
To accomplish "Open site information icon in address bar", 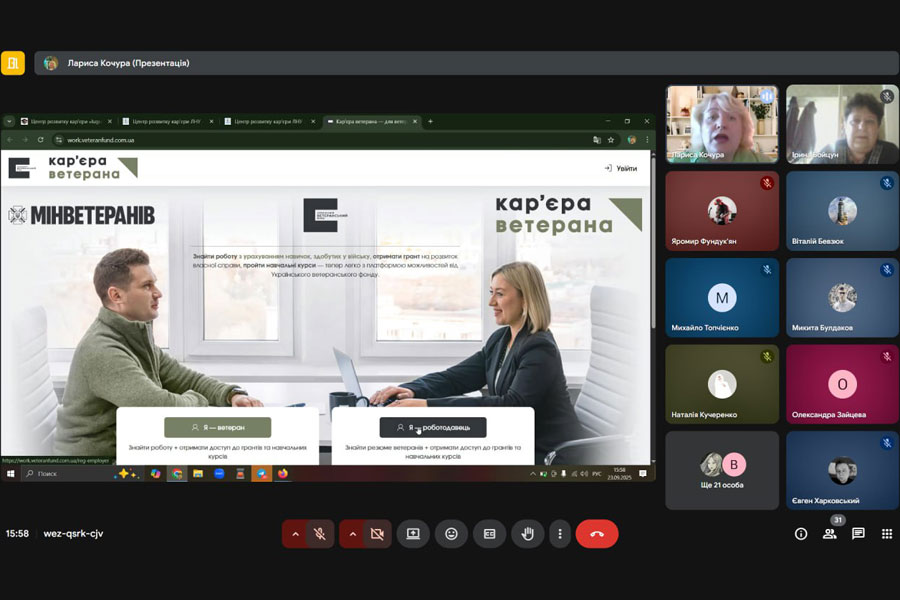I will point(59,140).
